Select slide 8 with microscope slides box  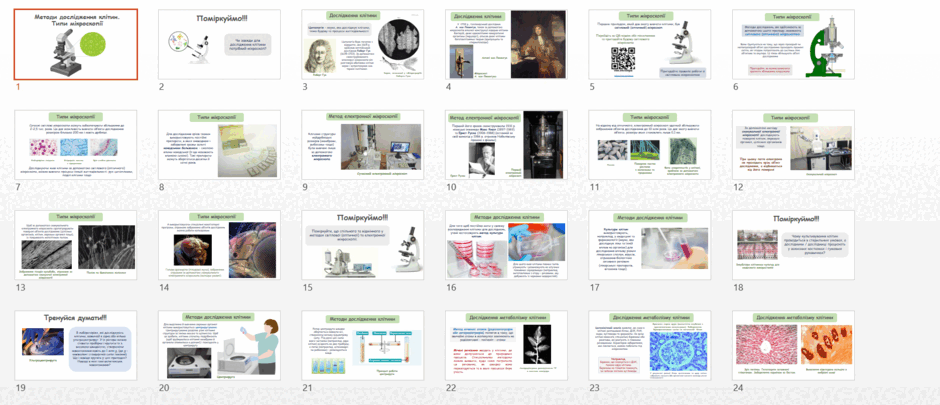(219, 144)
